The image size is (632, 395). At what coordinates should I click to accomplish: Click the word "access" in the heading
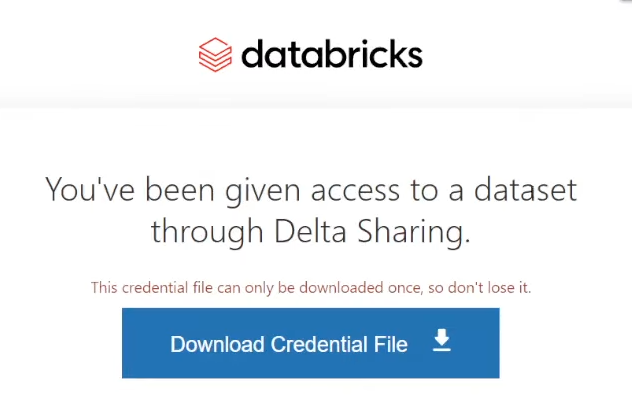(x=355, y=192)
